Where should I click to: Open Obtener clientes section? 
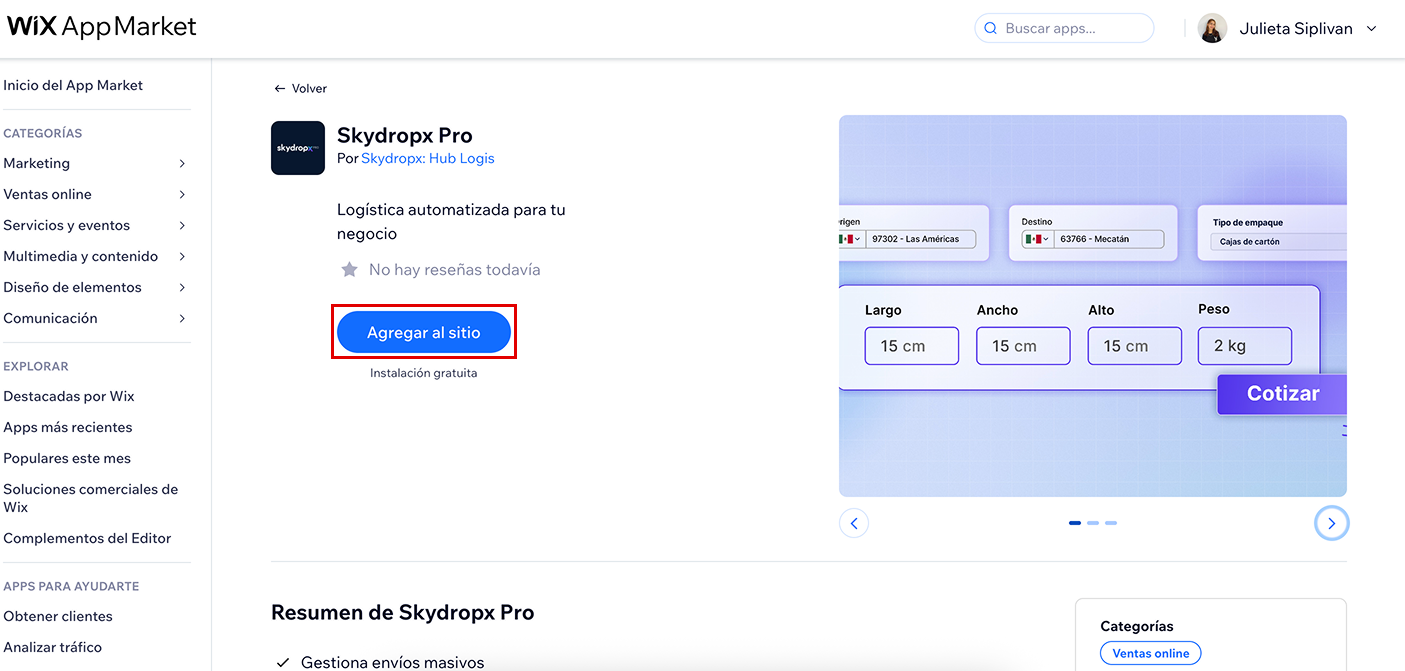58,616
